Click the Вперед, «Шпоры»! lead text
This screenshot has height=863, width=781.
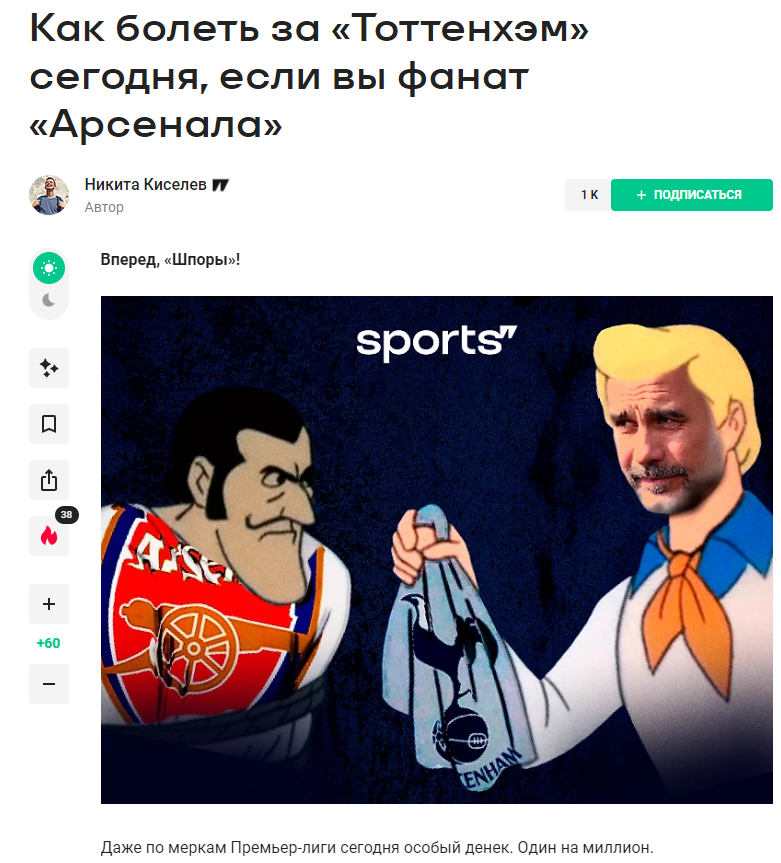point(170,260)
